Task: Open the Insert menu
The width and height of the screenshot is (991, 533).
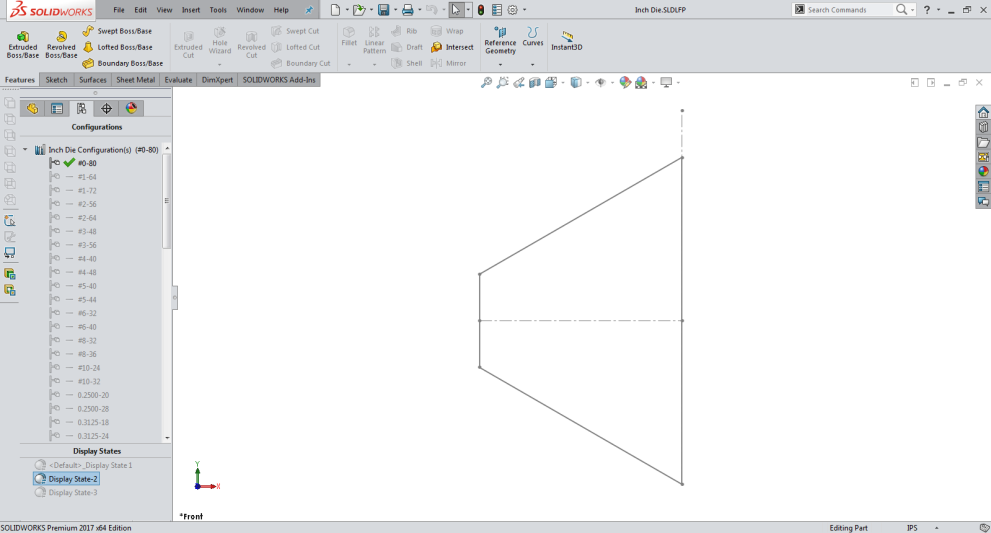Action: pos(191,10)
